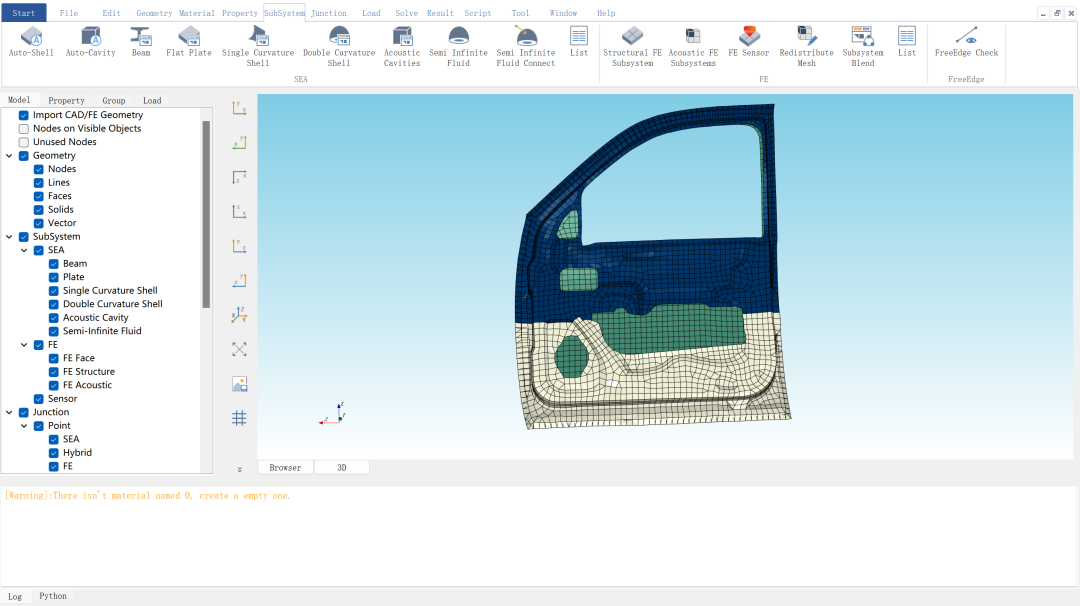Collapse the SubSystem tree node

click(9, 237)
